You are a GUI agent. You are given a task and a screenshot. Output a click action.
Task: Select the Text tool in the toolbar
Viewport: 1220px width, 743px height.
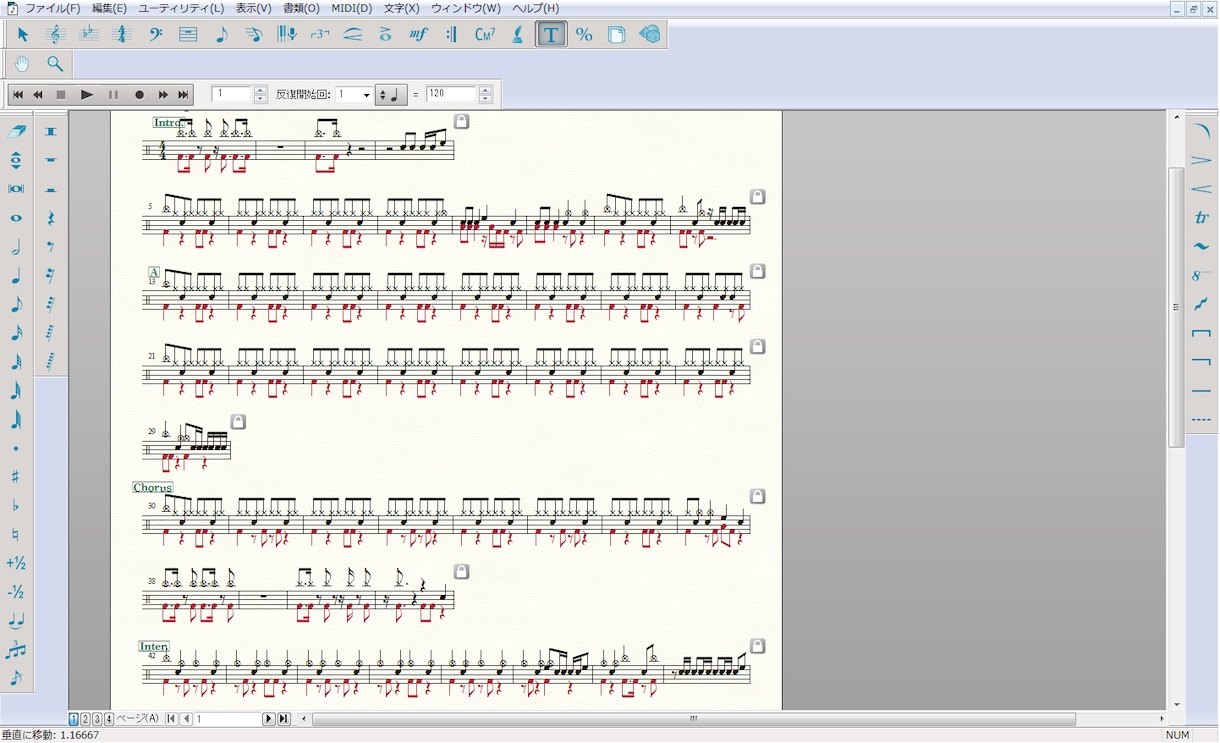pos(550,34)
